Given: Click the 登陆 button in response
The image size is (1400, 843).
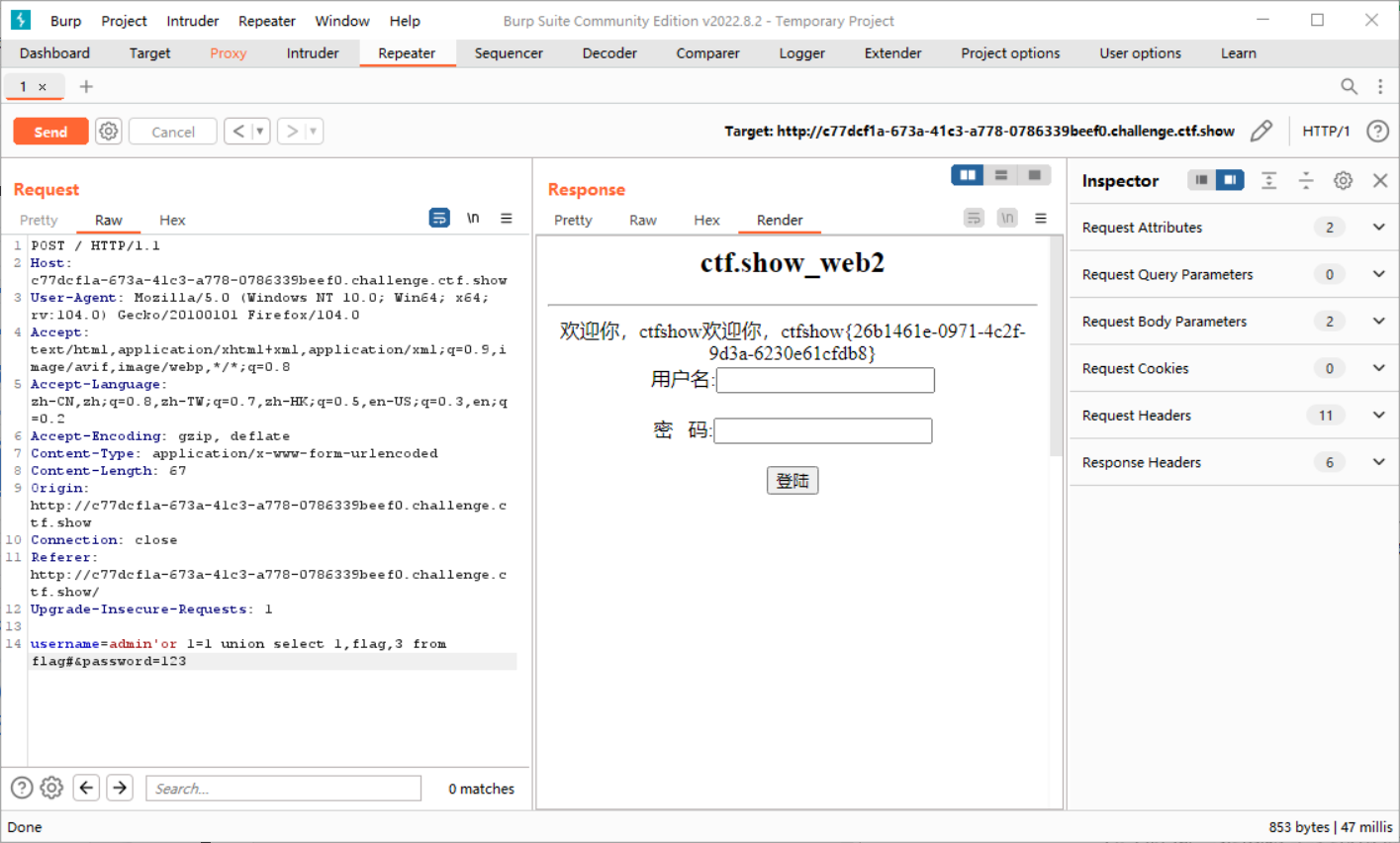Looking at the screenshot, I should click(793, 481).
